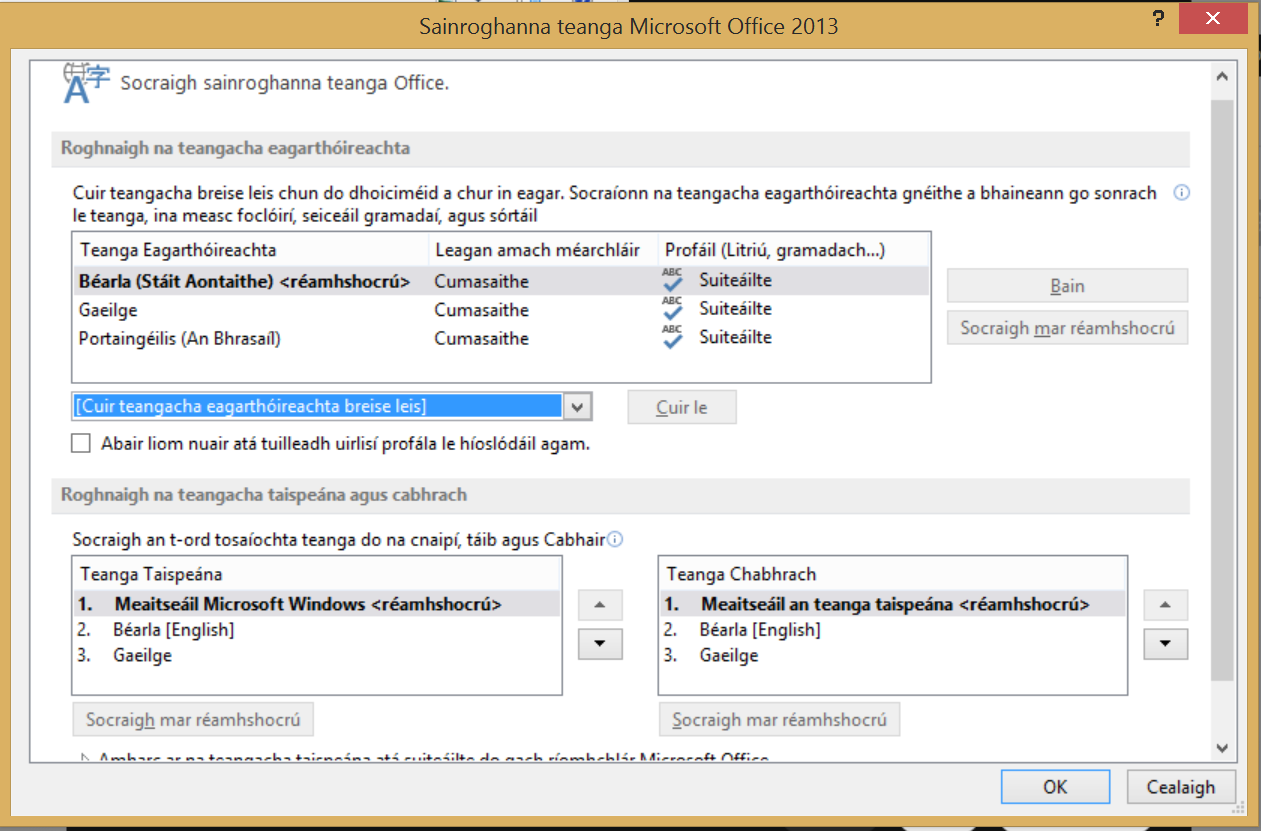Confirm with the OK button
This screenshot has height=831, width=1261.
coord(1055,787)
